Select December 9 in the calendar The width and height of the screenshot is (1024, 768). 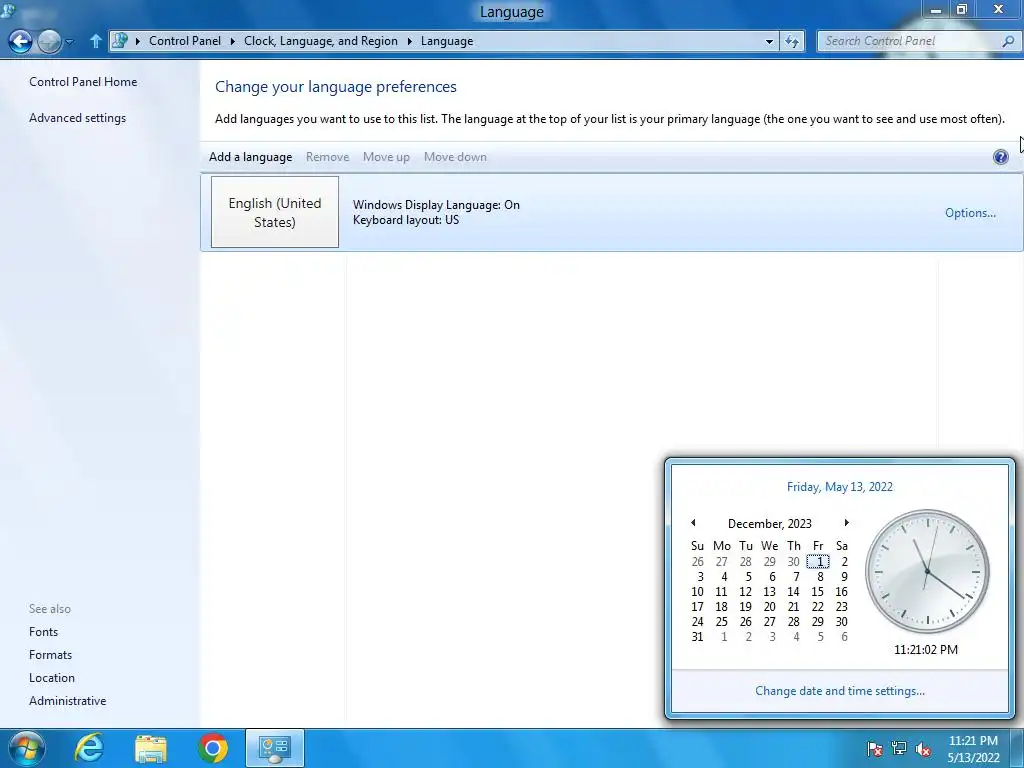pos(844,577)
